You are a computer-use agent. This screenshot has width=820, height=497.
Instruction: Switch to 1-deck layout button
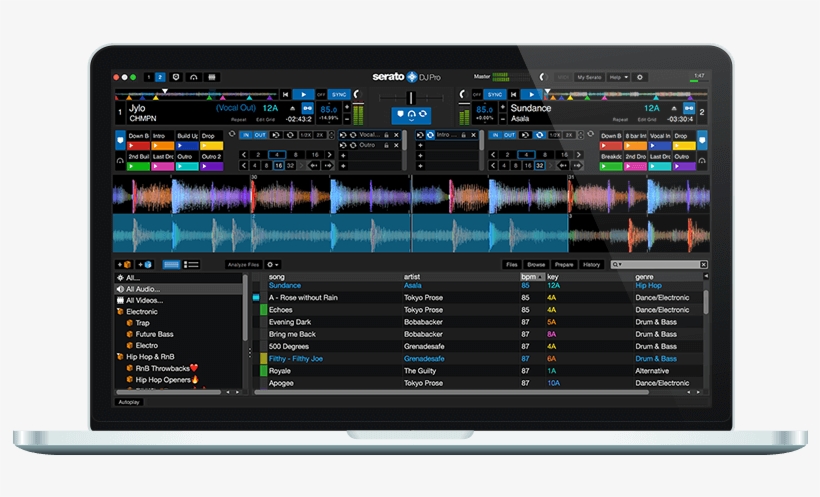click(149, 77)
